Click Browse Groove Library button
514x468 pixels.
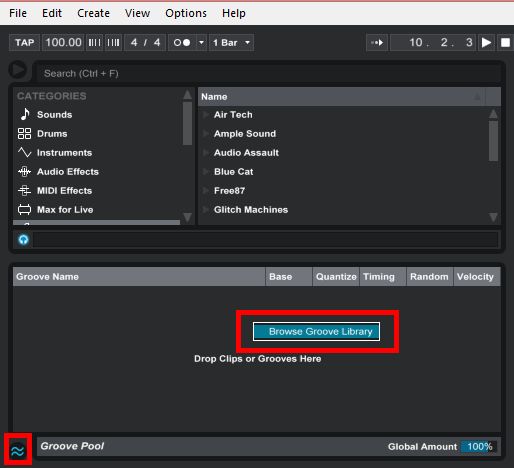pyautogui.click(x=316, y=331)
